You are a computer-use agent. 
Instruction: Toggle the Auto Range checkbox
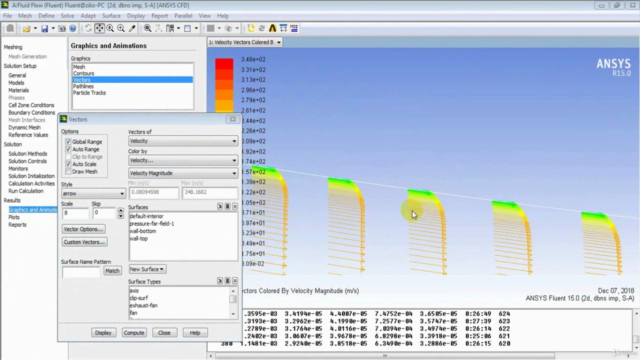pyautogui.click(x=68, y=149)
